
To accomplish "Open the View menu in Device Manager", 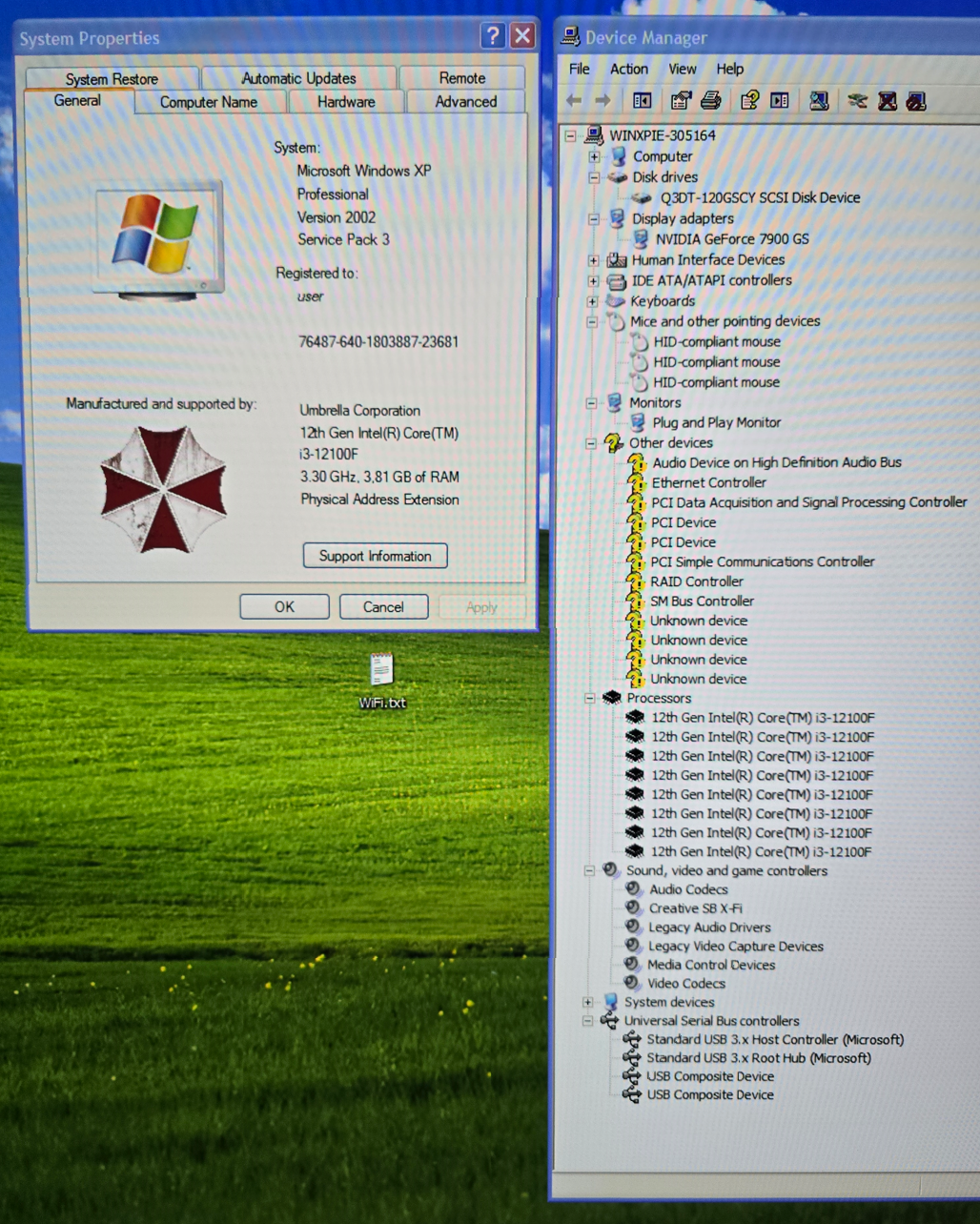I will click(x=683, y=69).
